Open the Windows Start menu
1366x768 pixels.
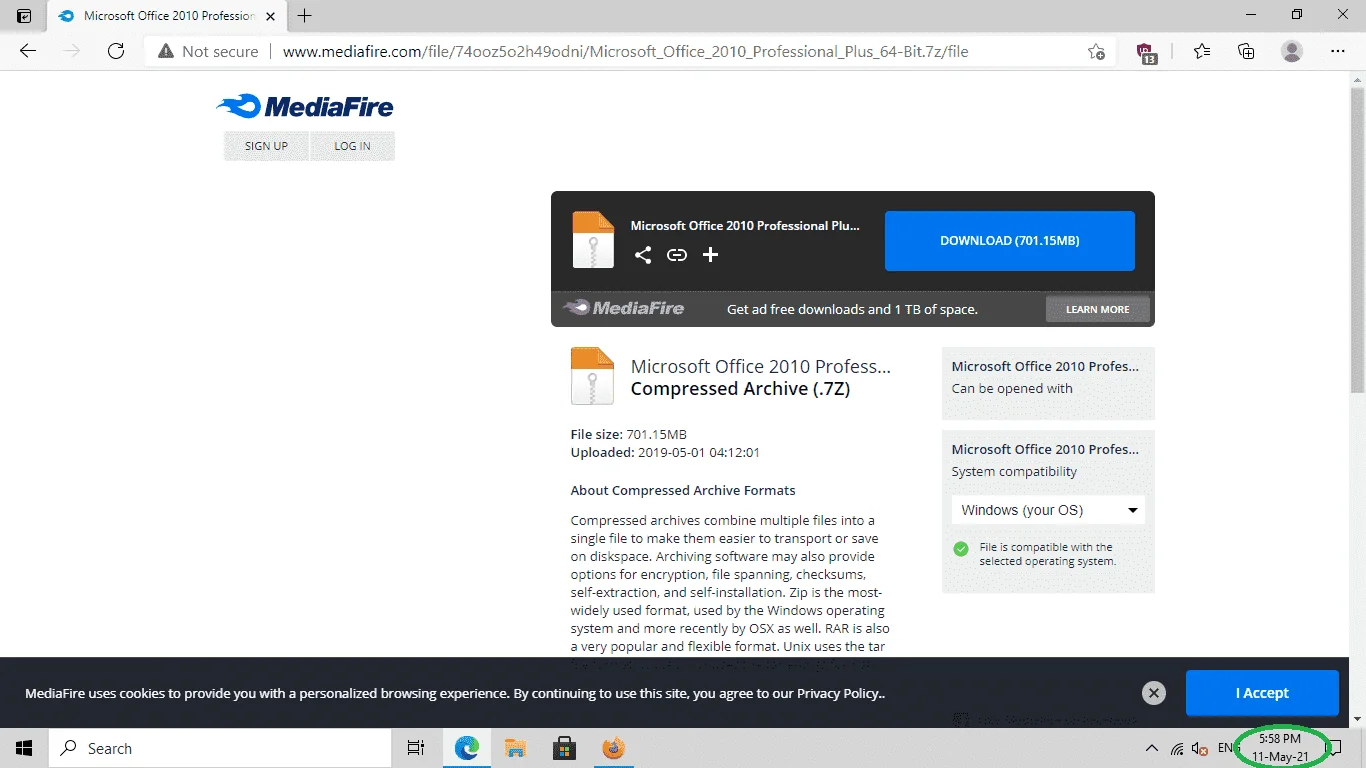pyautogui.click(x=24, y=748)
